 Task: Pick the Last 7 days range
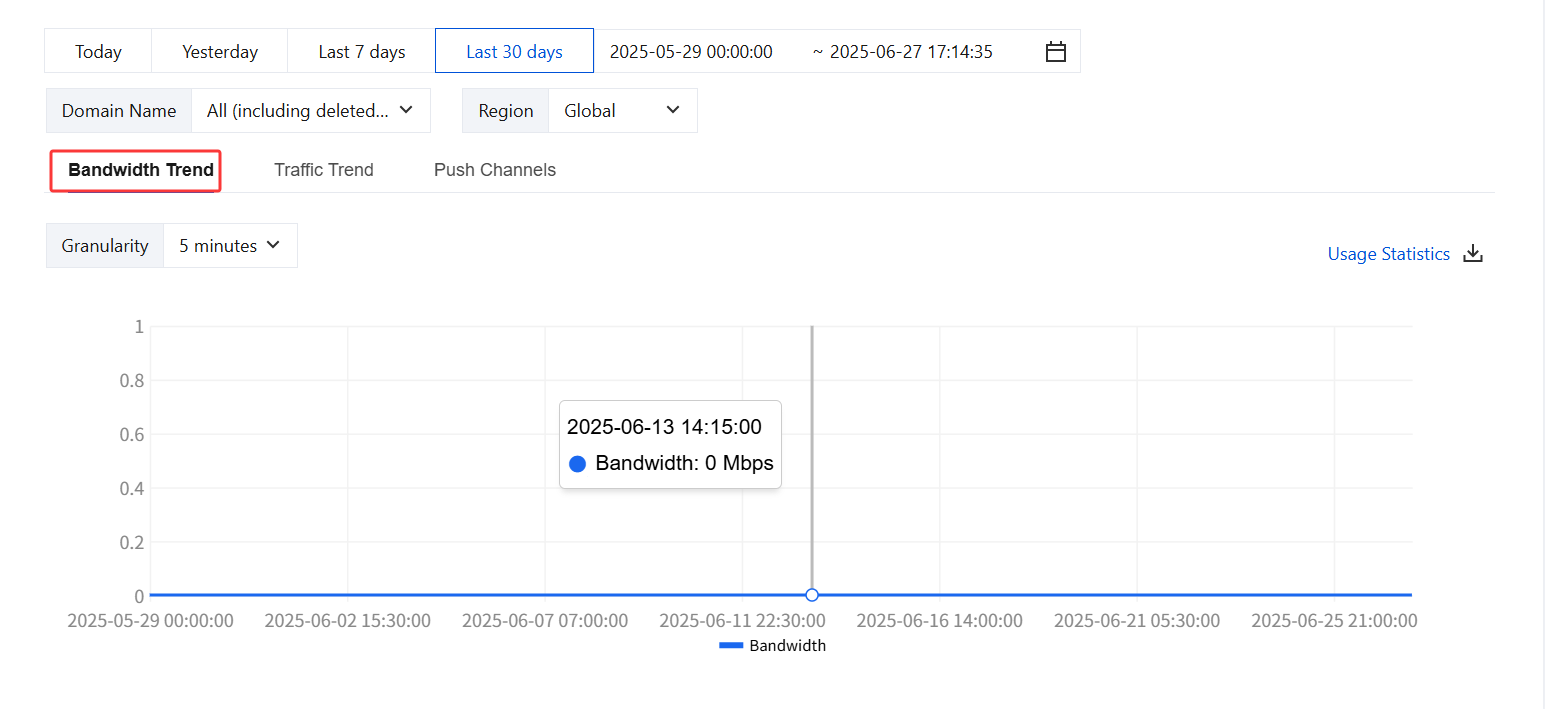pyautogui.click(x=362, y=52)
